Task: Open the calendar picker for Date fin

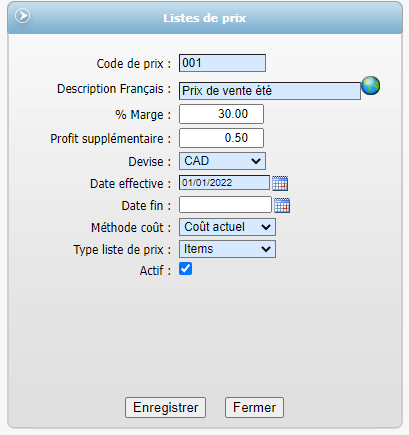Action: pos(282,205)
